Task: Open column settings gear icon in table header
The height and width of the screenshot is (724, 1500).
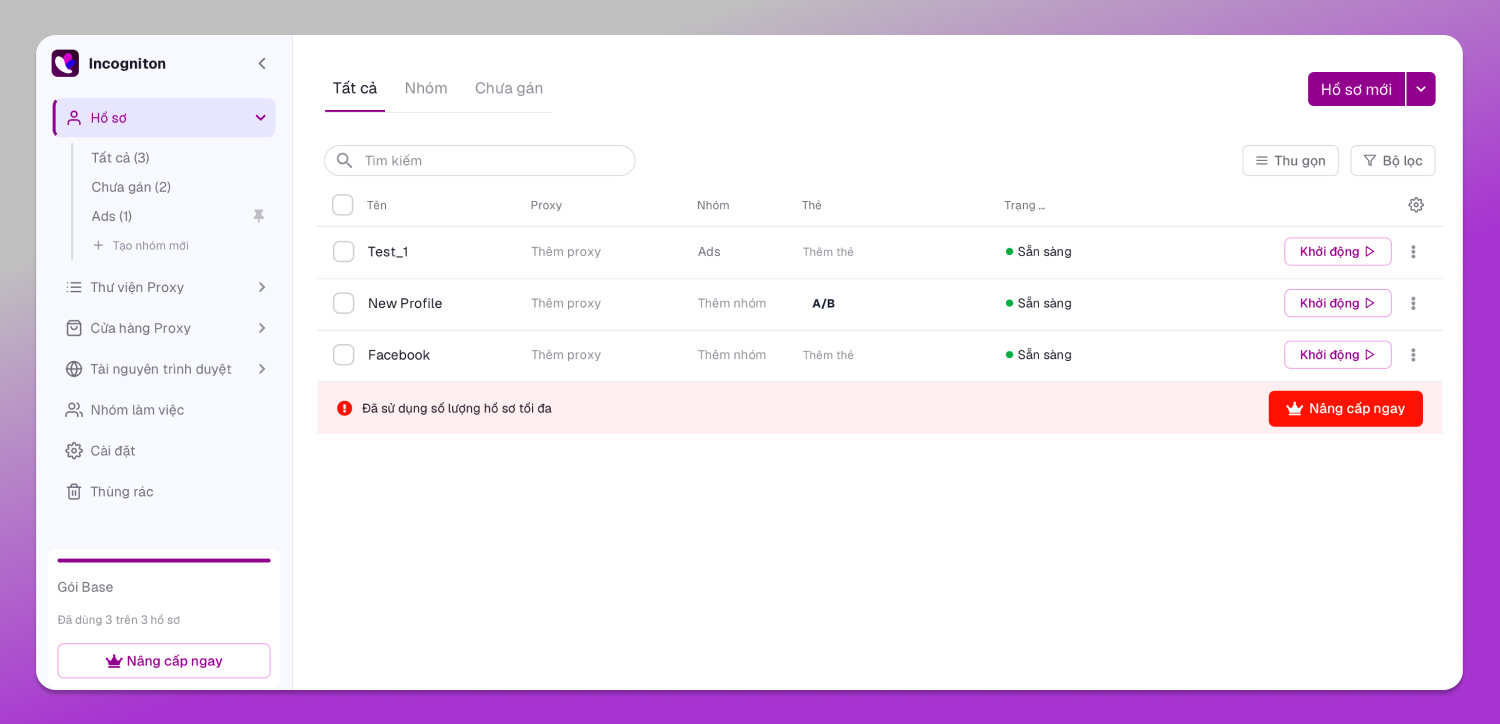Action: coord(1416,205)
